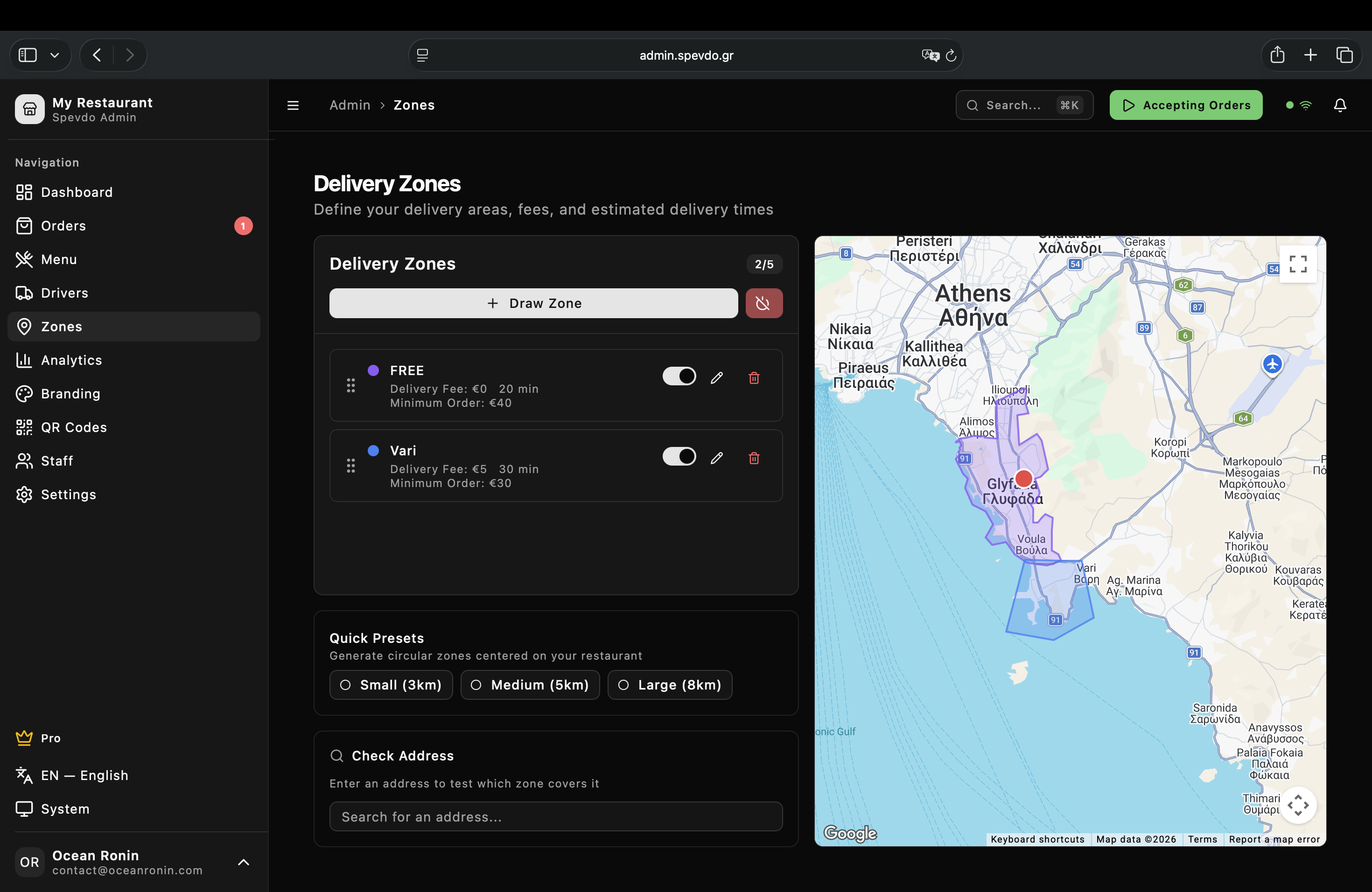Screen dimensions: 1372x892
Task: Toggle the navigation panel with hamburger icon
Action: [293, 105]
